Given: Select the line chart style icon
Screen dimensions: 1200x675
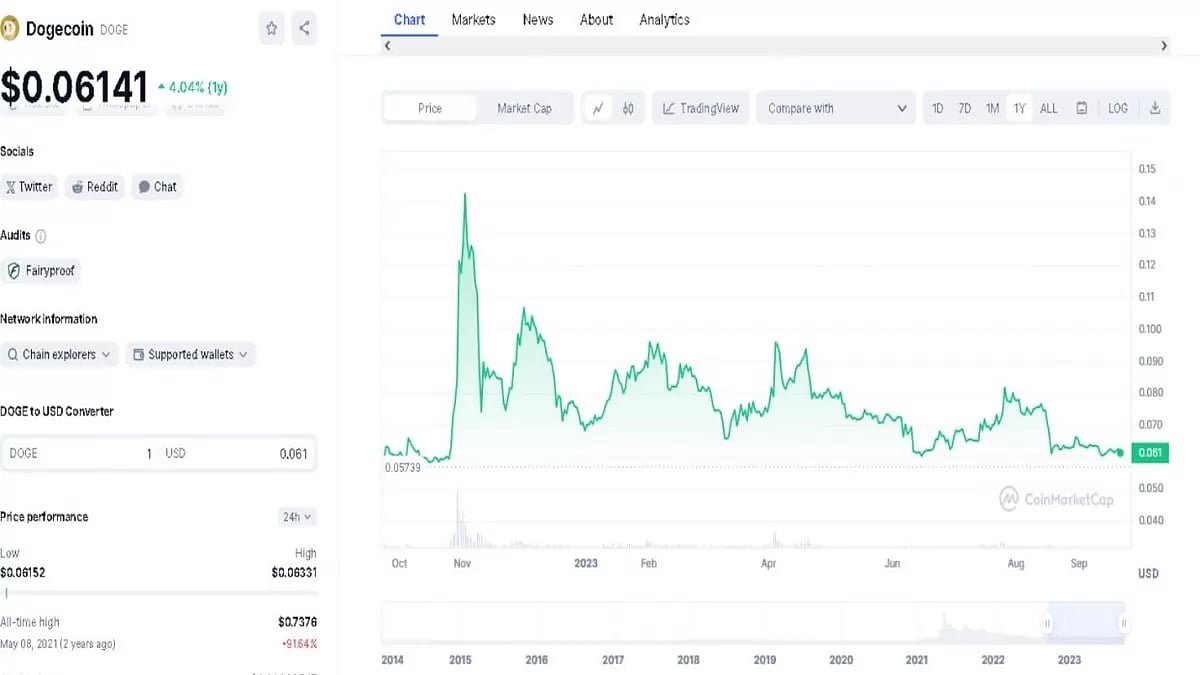Looking at the screenshot, I should tap(598, 108).
